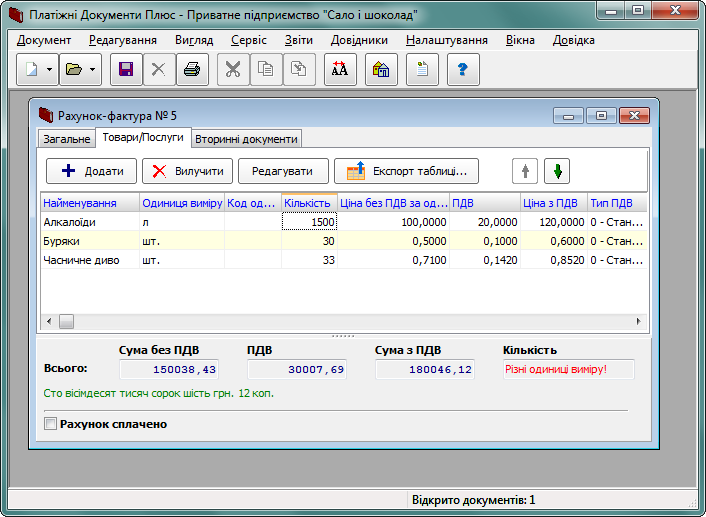Open the Документ menu
Screen dimensions: 706x517
44,40
